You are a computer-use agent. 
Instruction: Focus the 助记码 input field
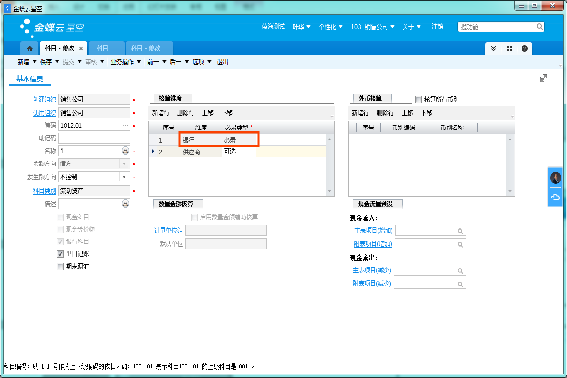94,138
